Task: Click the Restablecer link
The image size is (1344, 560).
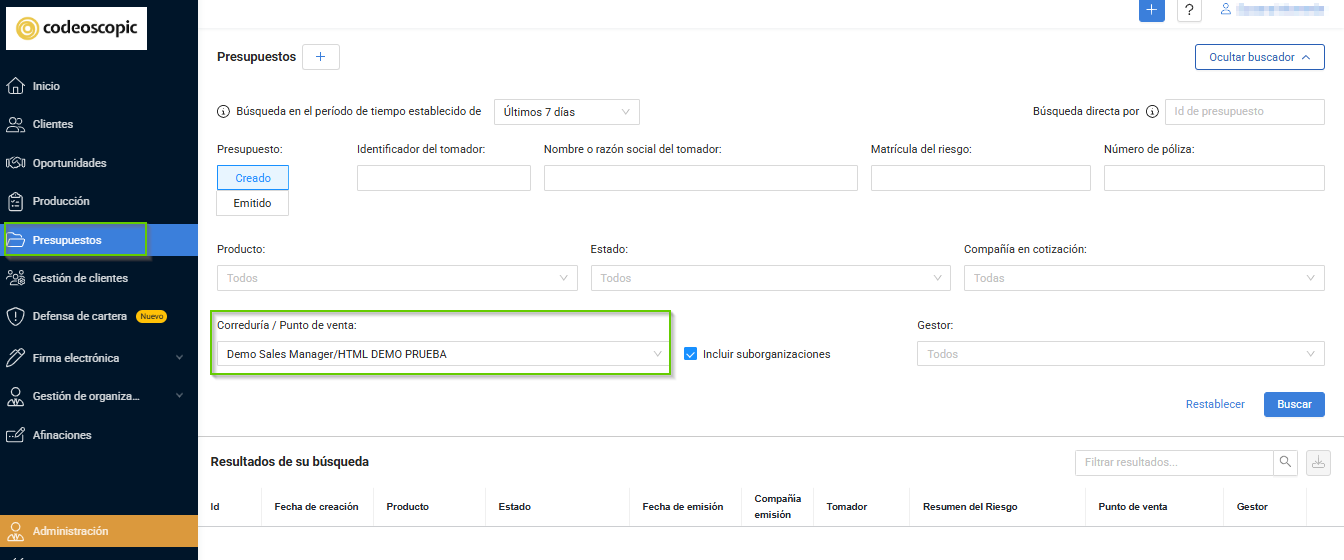Action: pos(1215,404)
